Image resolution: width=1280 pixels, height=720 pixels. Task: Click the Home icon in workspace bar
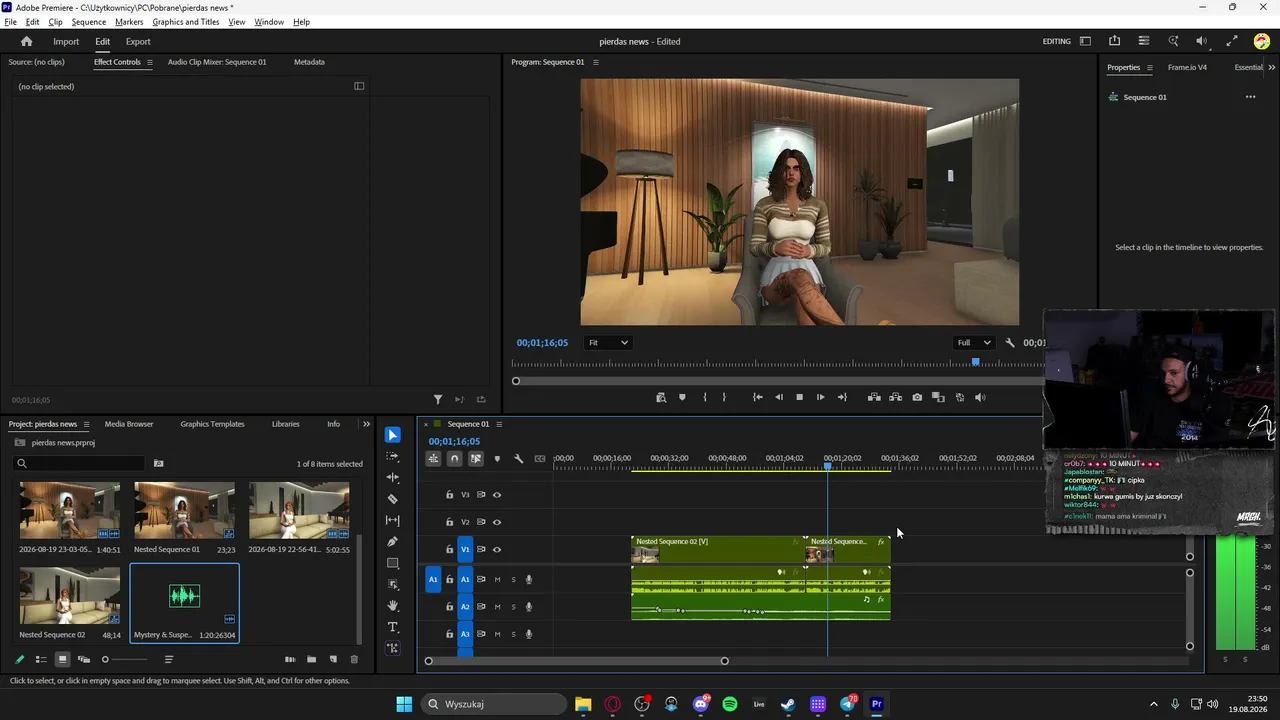27,42
